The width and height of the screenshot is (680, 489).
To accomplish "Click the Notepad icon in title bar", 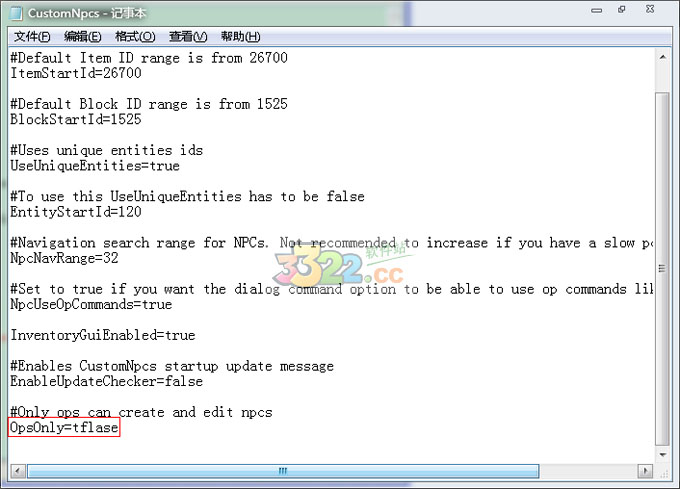I will [x=16, y=13].
